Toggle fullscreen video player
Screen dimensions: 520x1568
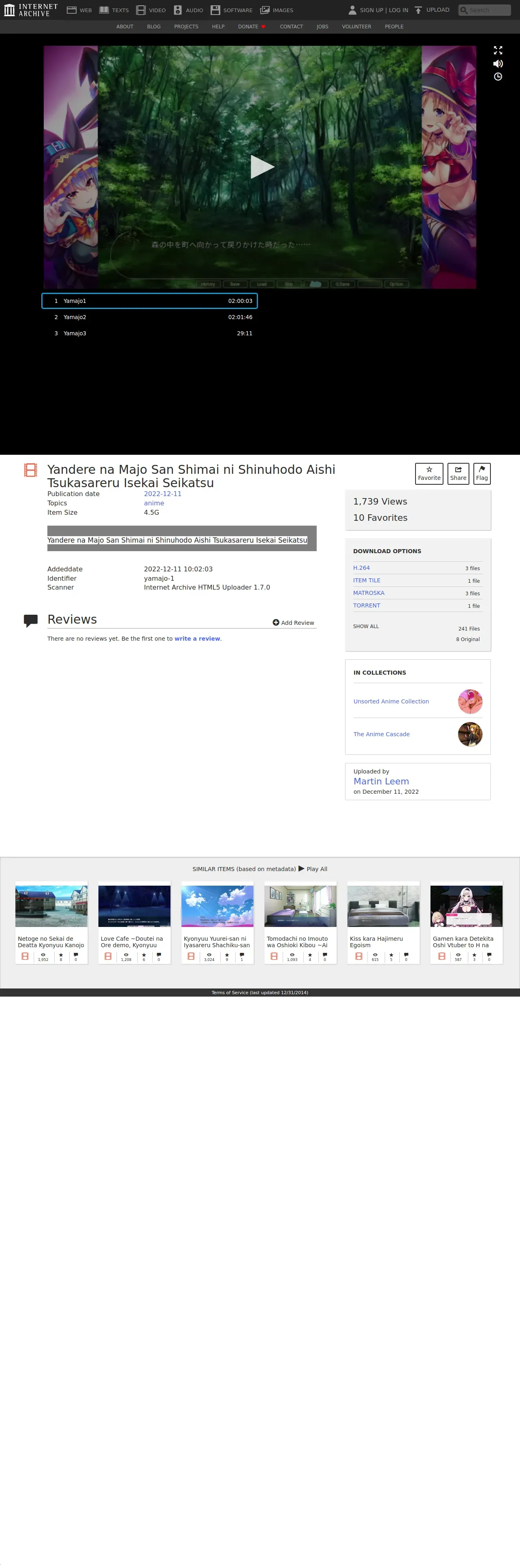point(497,50)
